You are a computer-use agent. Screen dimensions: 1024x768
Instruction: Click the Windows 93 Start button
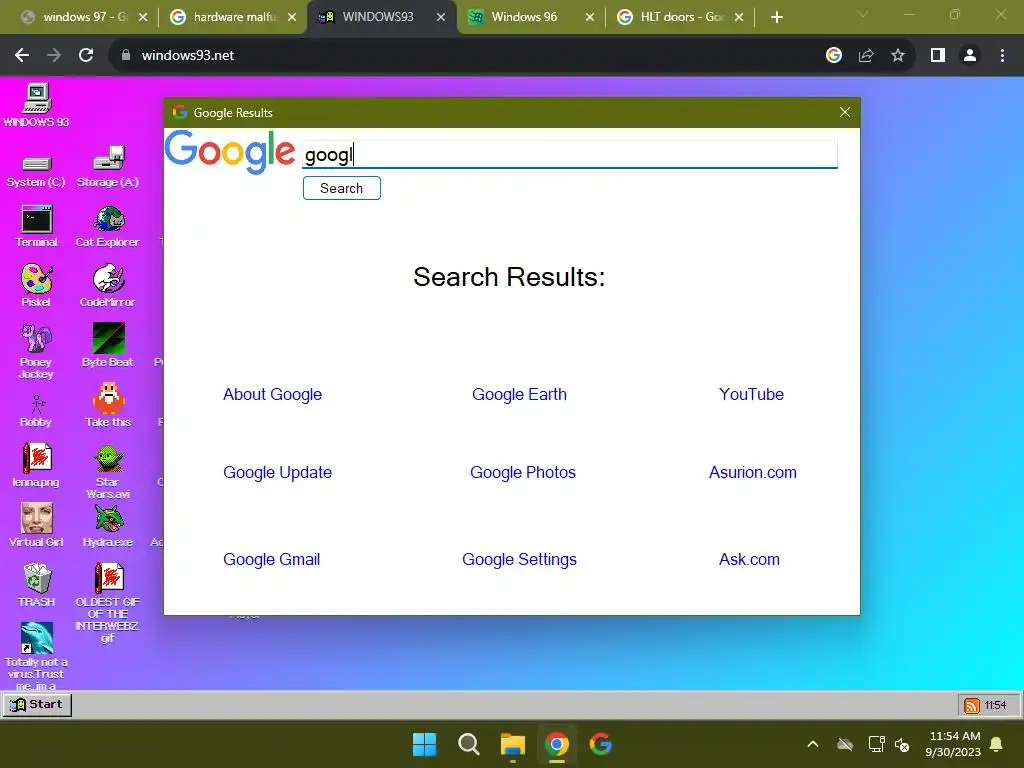coord(37,705)
